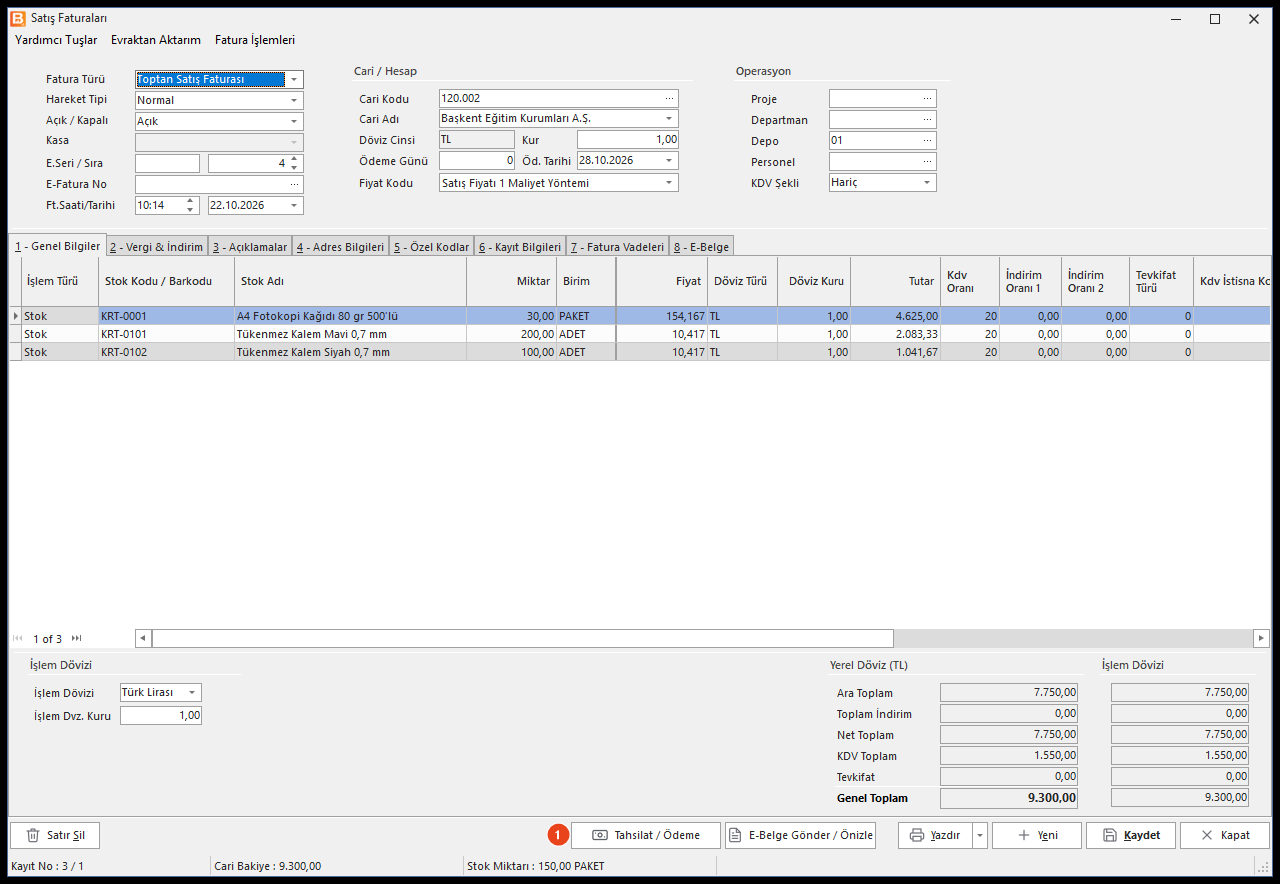Open E-Fatura No lookup ellipsis button
This screenshot has width=1280, height=884.
295,184
